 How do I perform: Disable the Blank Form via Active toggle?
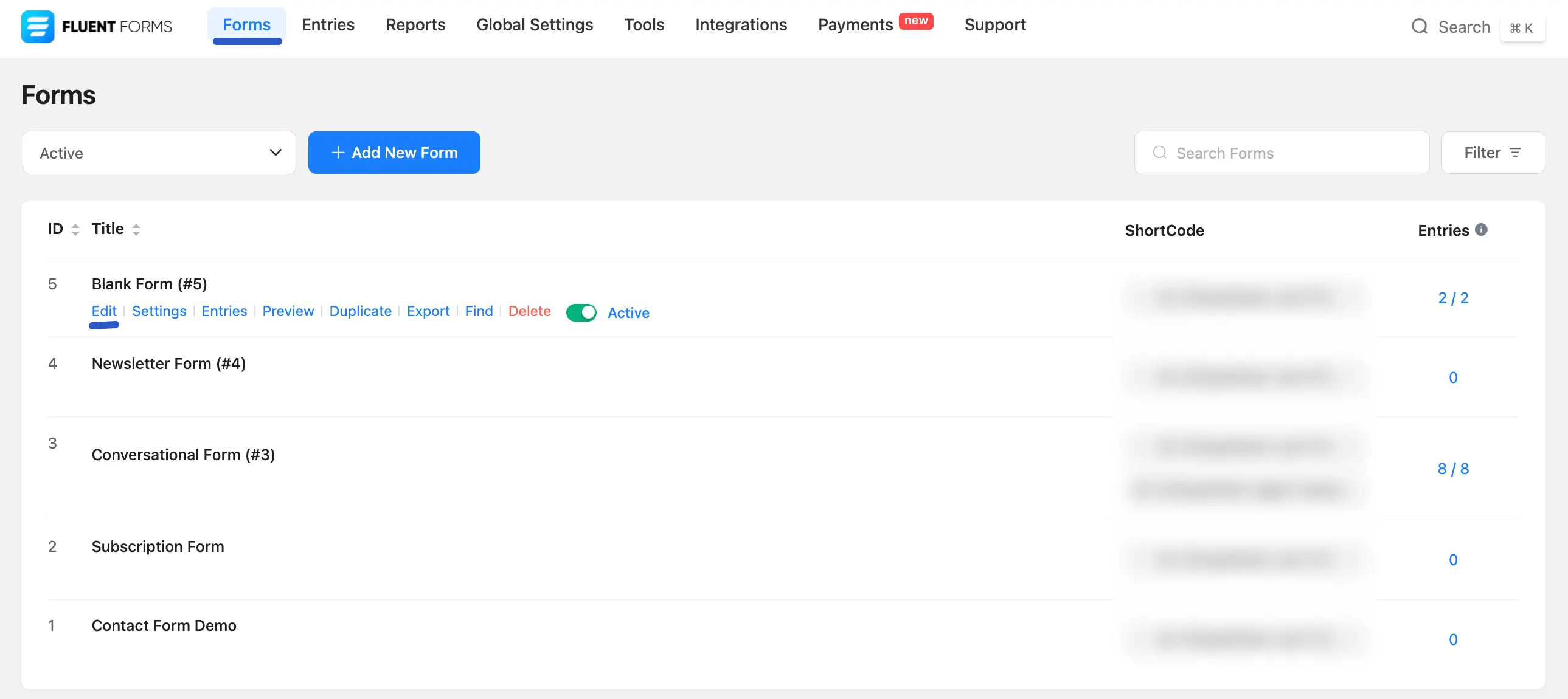click(581, 312)
